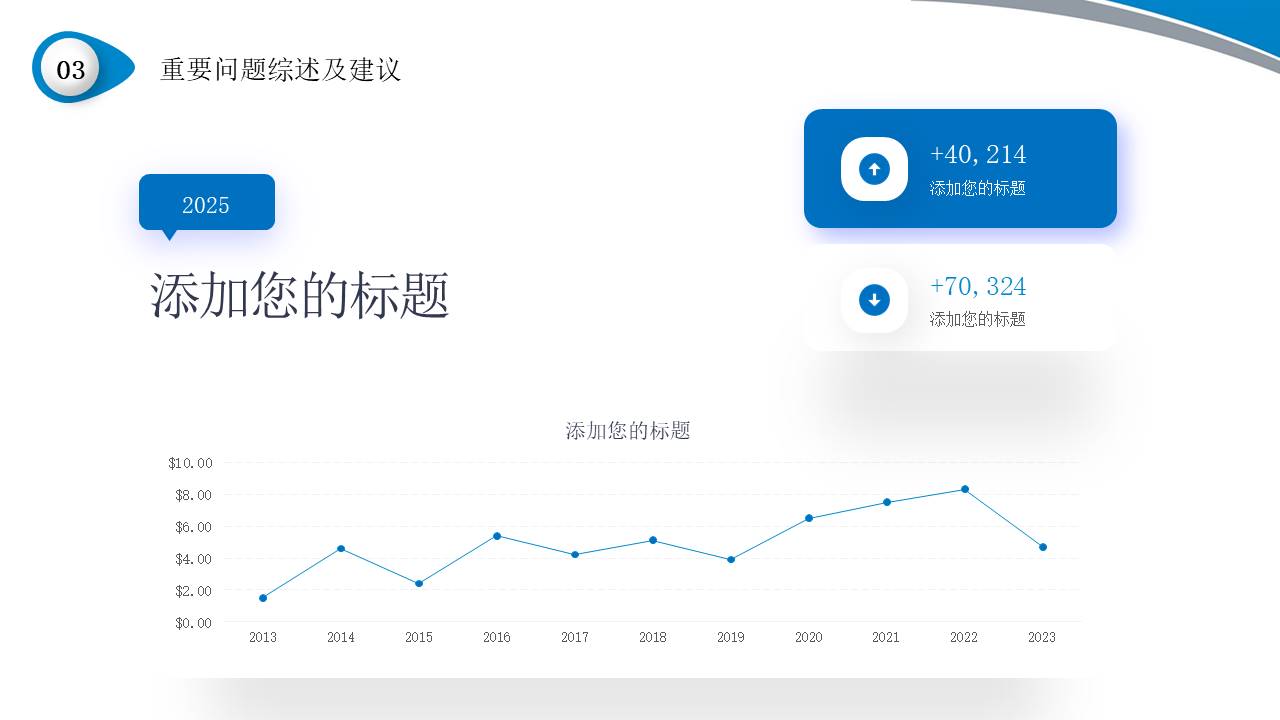Select the 2019 data point marker
1280x720 pixels.
point(731,559)
